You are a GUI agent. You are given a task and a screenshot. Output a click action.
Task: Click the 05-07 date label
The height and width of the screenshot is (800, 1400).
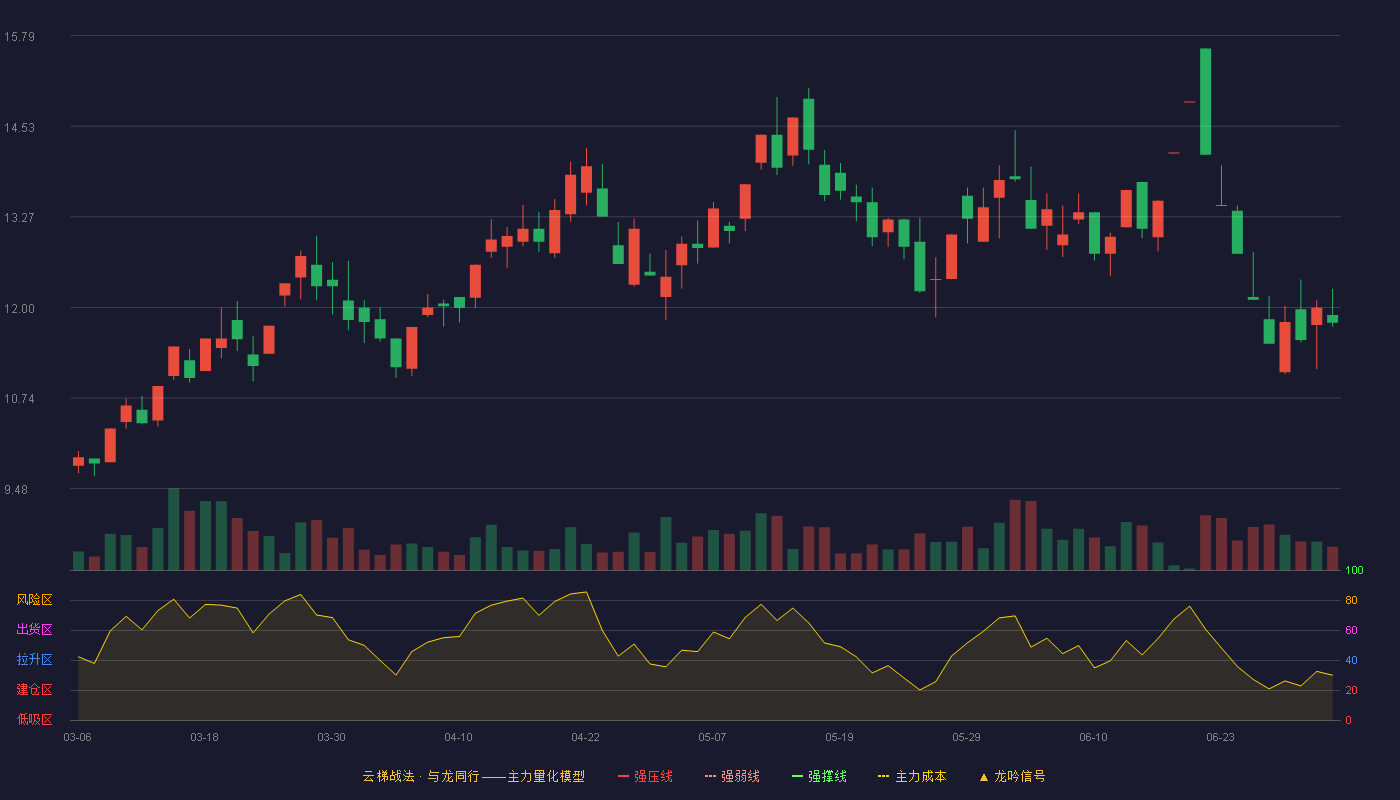tap(712, 737)
